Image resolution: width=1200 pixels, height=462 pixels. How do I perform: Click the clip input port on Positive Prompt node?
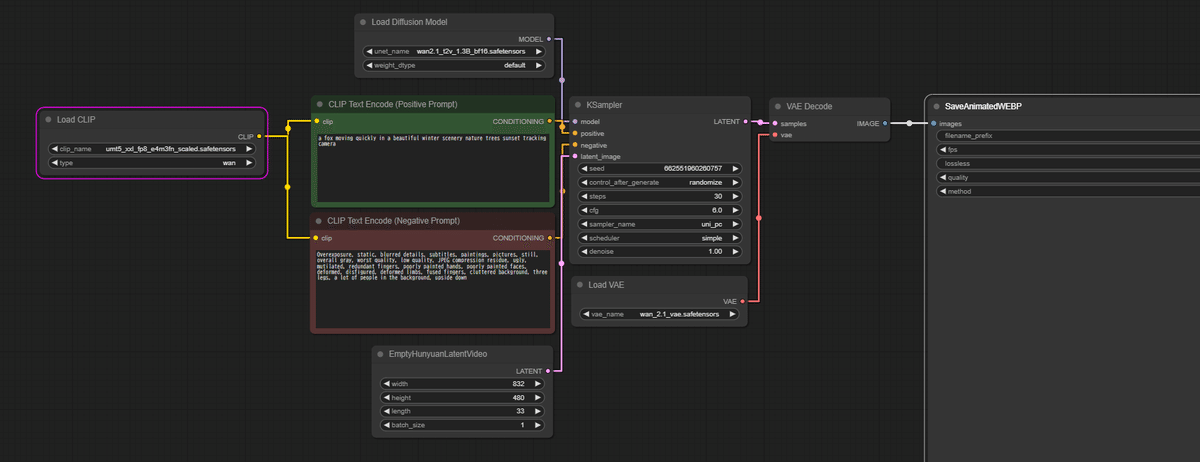tap(315, 122)
